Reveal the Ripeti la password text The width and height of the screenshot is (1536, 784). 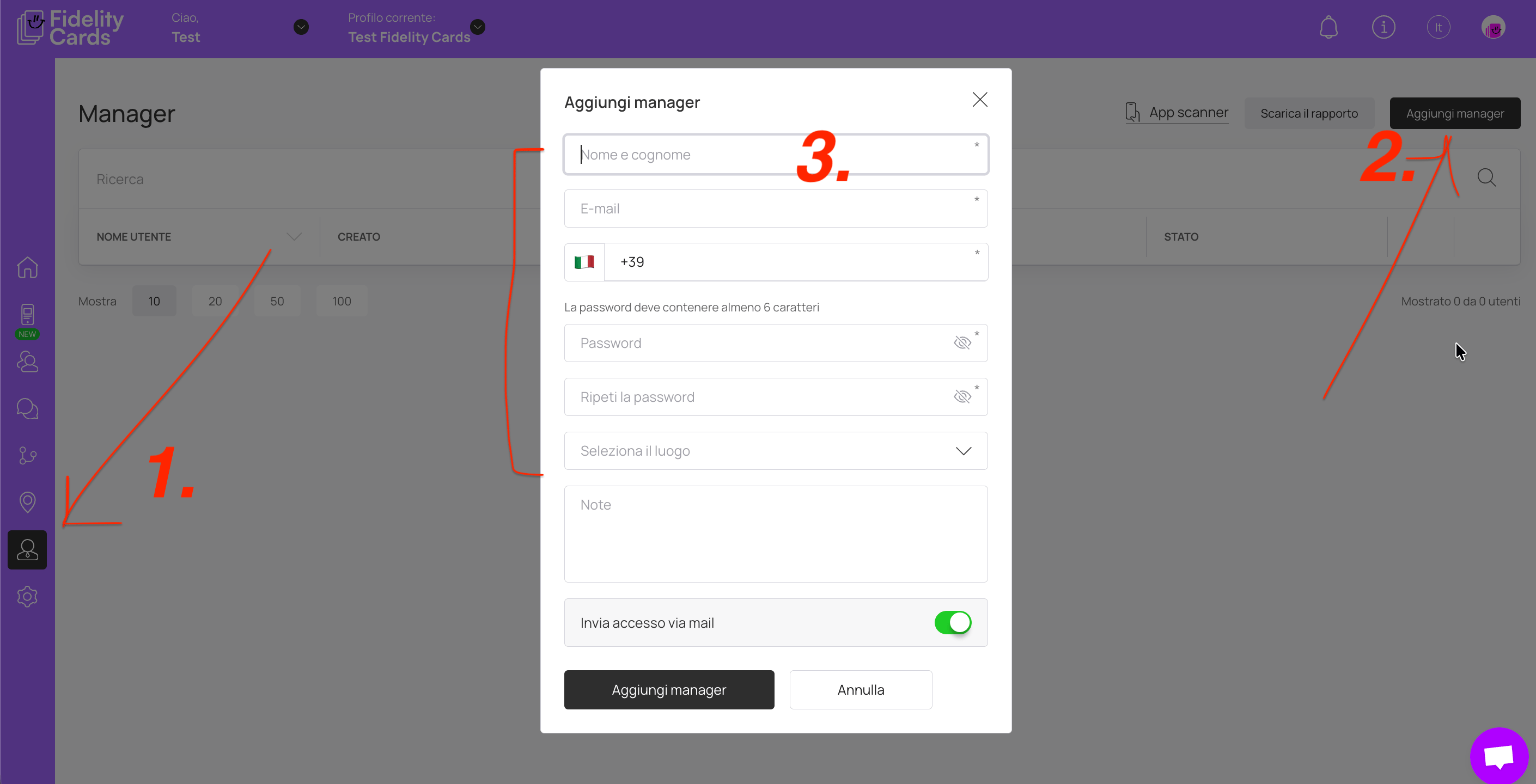(962, 397)
